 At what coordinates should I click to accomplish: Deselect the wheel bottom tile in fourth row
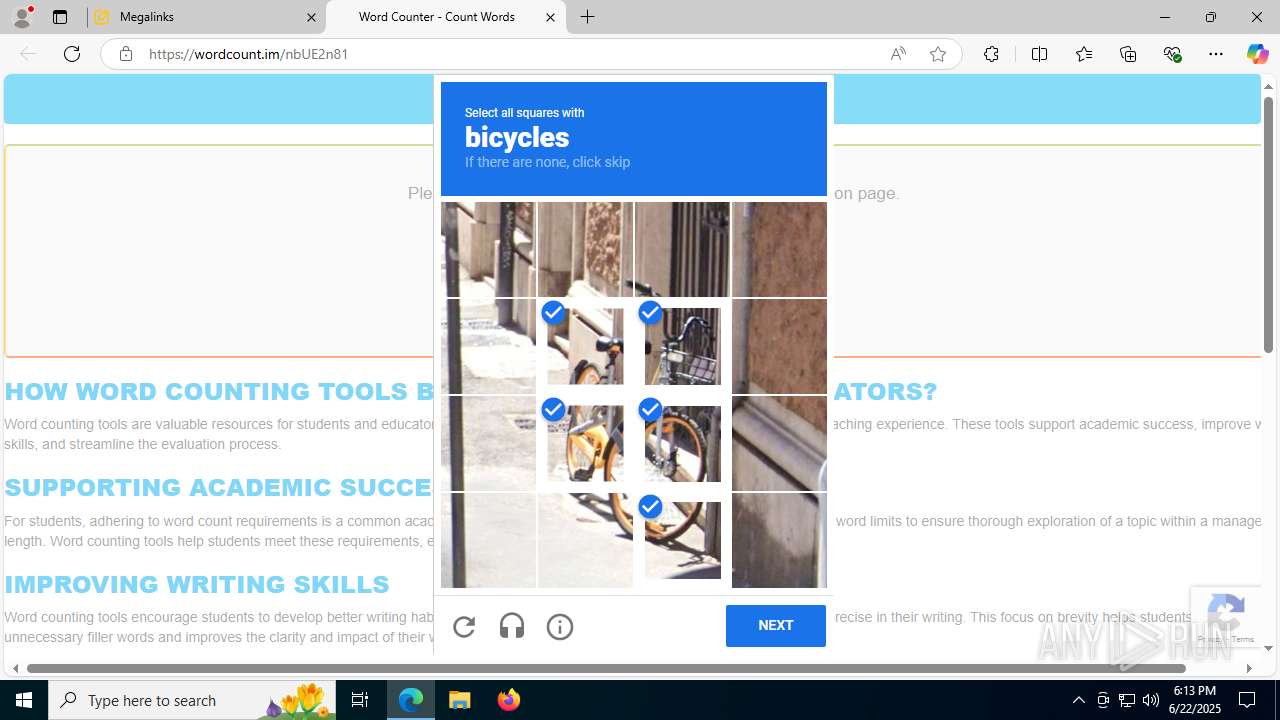(682, 540)
